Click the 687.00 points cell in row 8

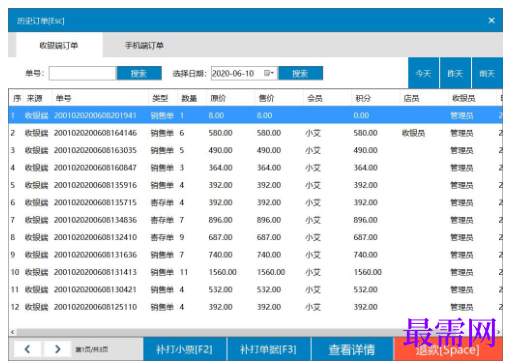[x=365, y=237]
